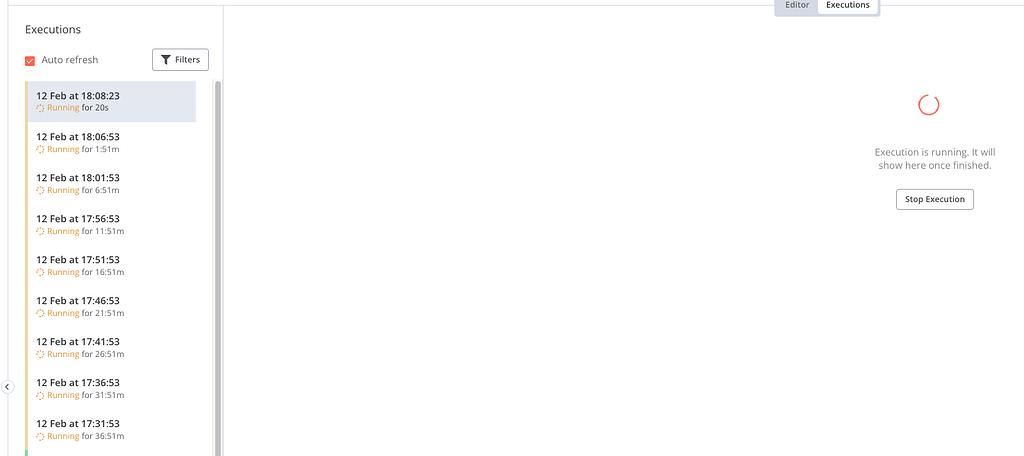Select execution 12 Feb at 18:08:23
The width and height of the screenshot is (1024, 456).
click(x=110, y=101)
